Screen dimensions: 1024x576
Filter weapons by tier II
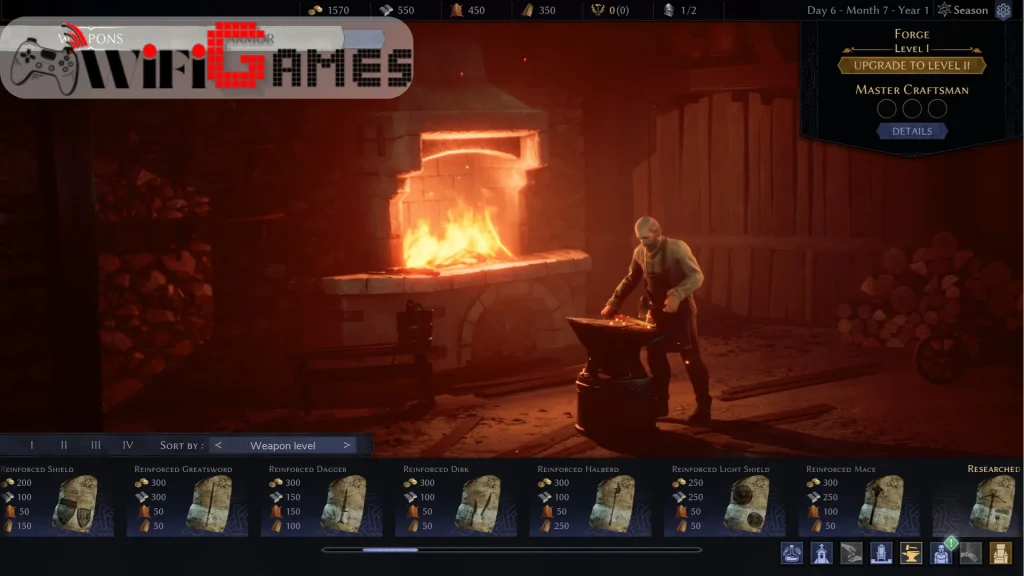tap(63, 445)
